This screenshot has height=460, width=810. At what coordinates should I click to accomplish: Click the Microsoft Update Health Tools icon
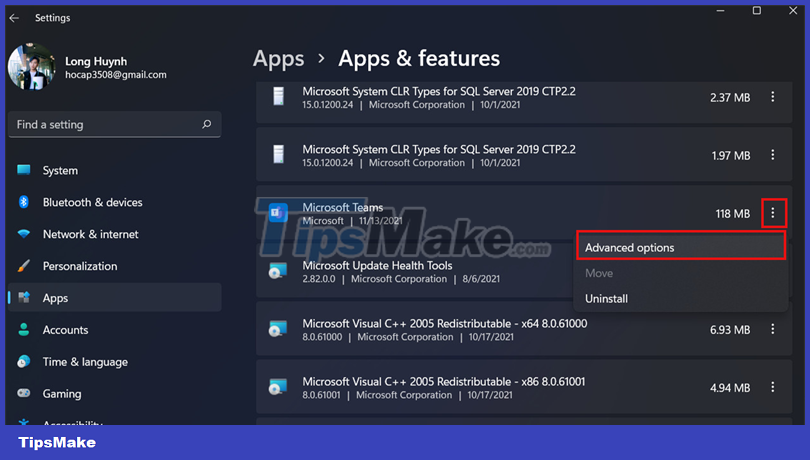point(278,271)
